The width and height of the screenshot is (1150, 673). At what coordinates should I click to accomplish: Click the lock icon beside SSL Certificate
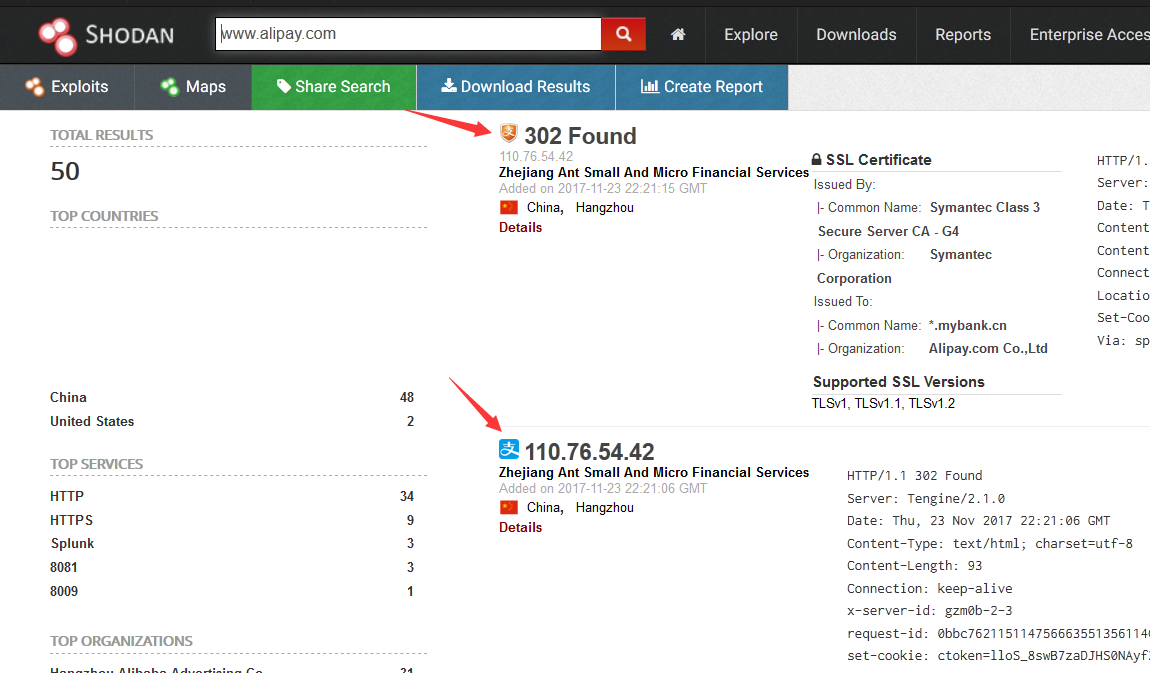(x=816, y=159)
